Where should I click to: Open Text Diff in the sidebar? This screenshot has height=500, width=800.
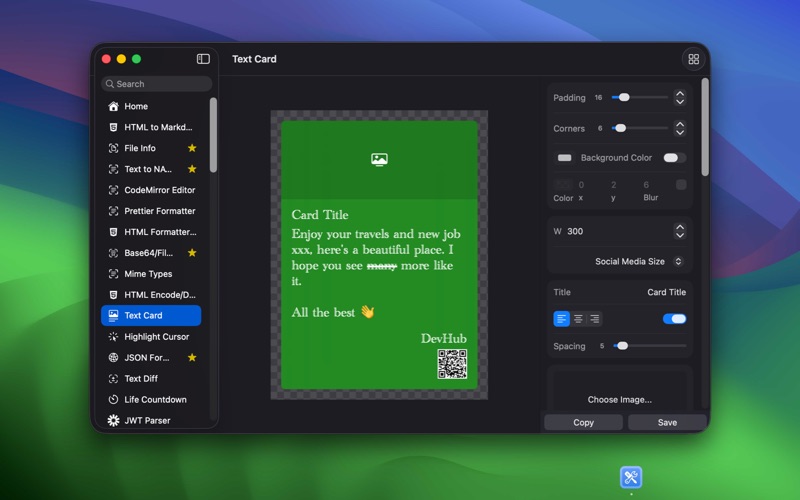click(141, 379)
